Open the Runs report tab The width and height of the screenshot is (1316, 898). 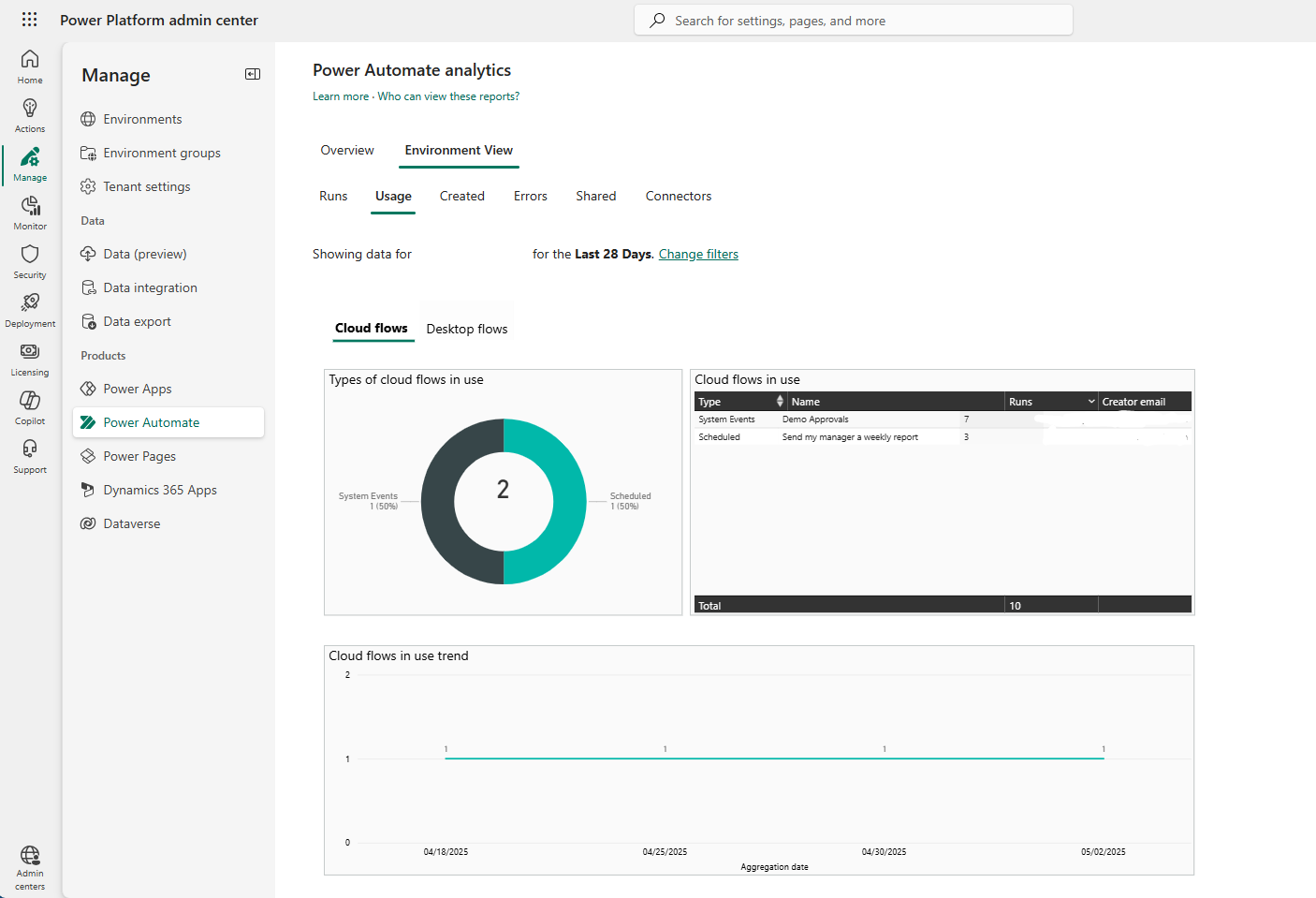point(333,196)
